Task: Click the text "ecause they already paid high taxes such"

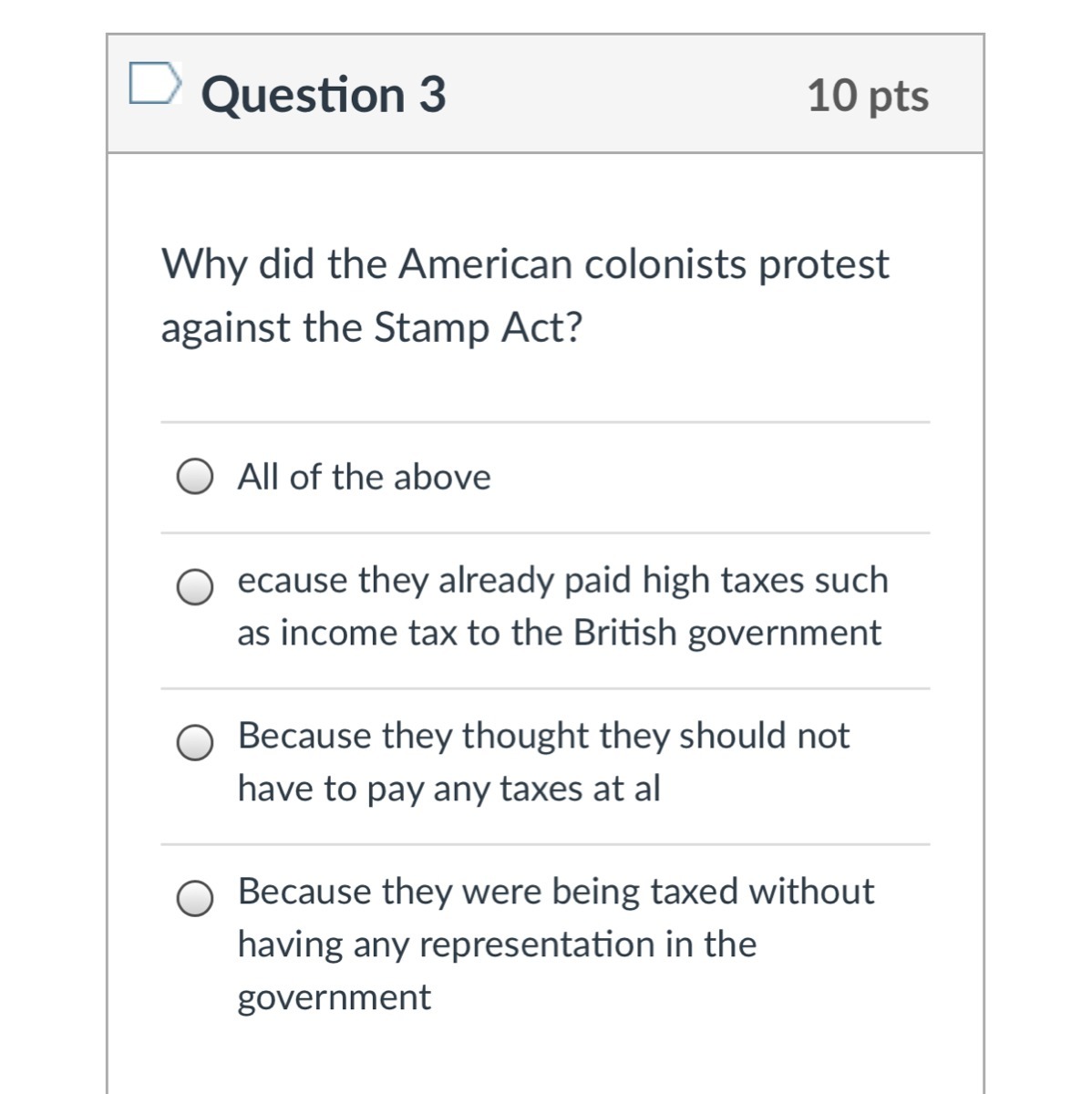Action: [x=562, y=580]
